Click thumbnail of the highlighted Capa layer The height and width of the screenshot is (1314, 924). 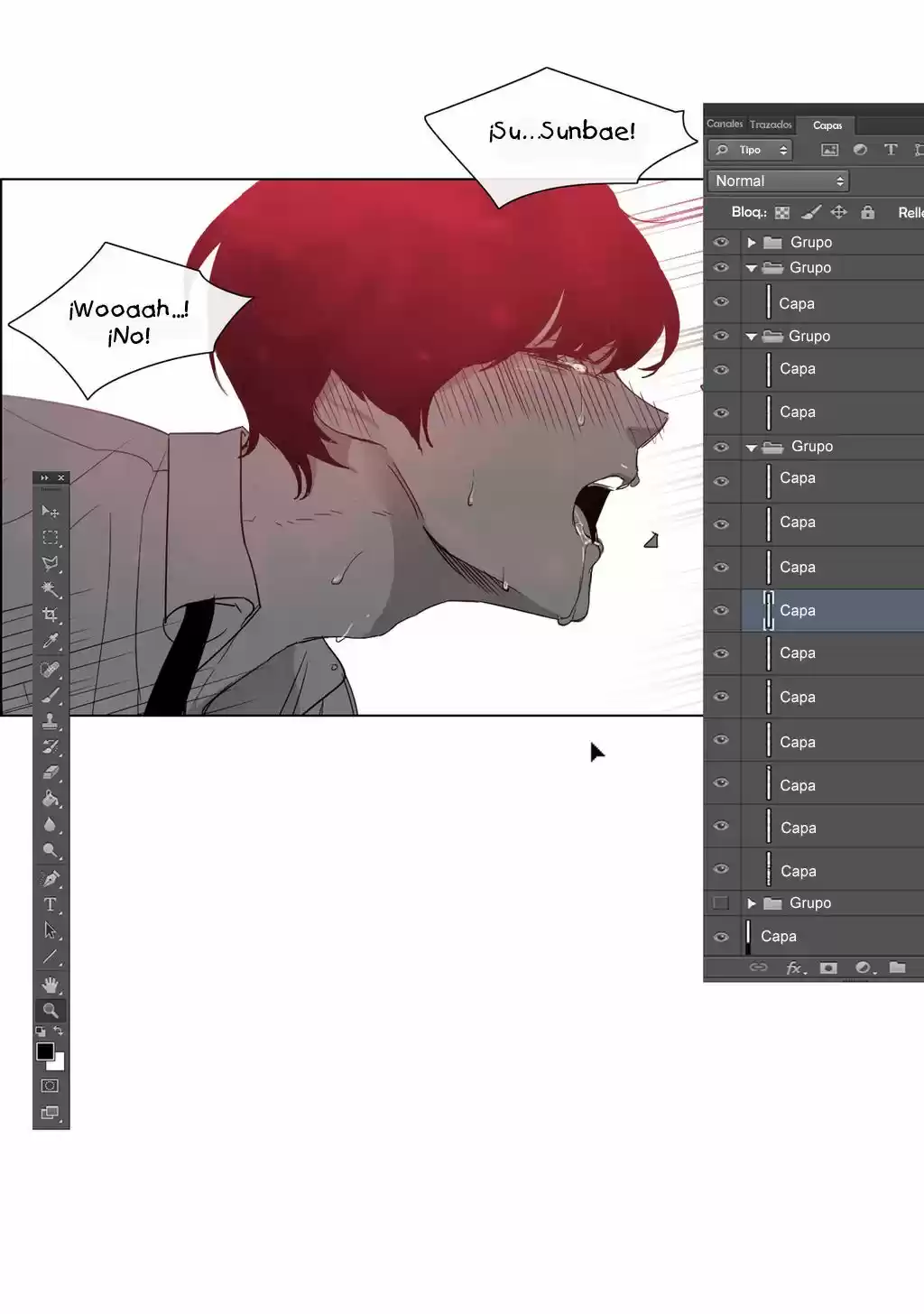pos(769,611)
